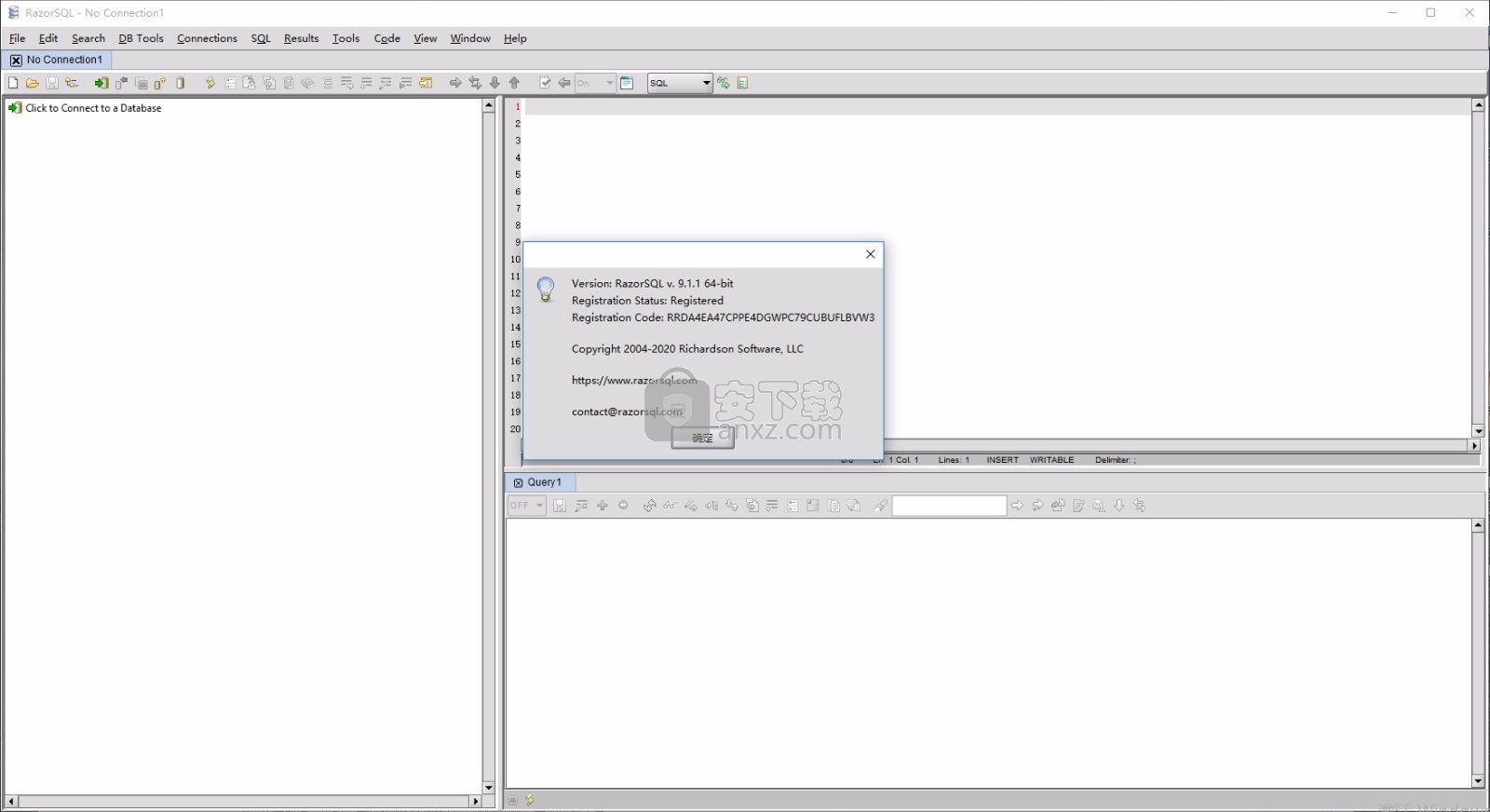Open the Help menu

tap(515, 38)
